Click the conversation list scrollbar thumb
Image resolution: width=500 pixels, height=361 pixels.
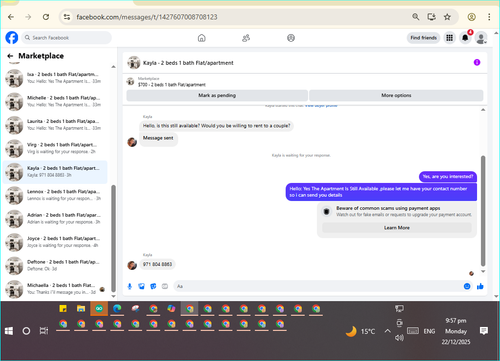pos(113,238)
